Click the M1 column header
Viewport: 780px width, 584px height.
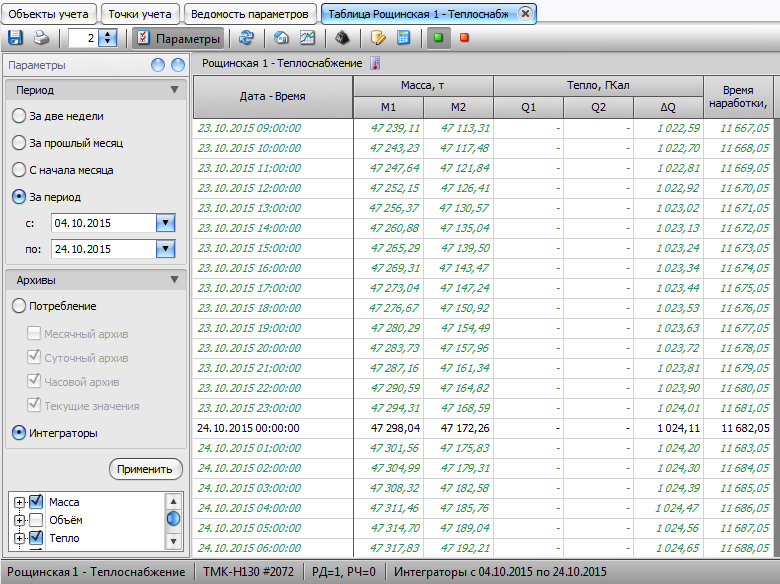pos(389,107)
